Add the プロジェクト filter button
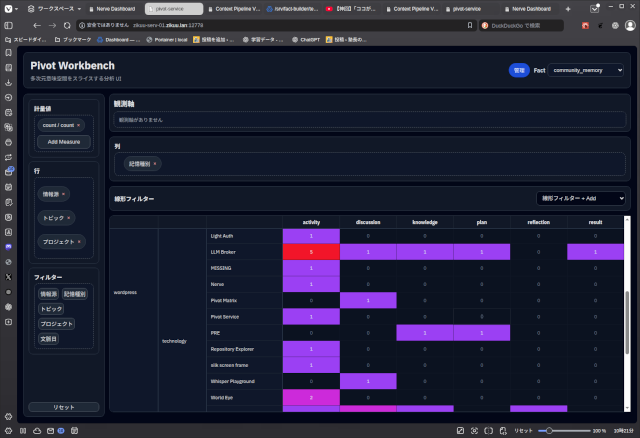 pyautogui.click(x=56, y=324)
